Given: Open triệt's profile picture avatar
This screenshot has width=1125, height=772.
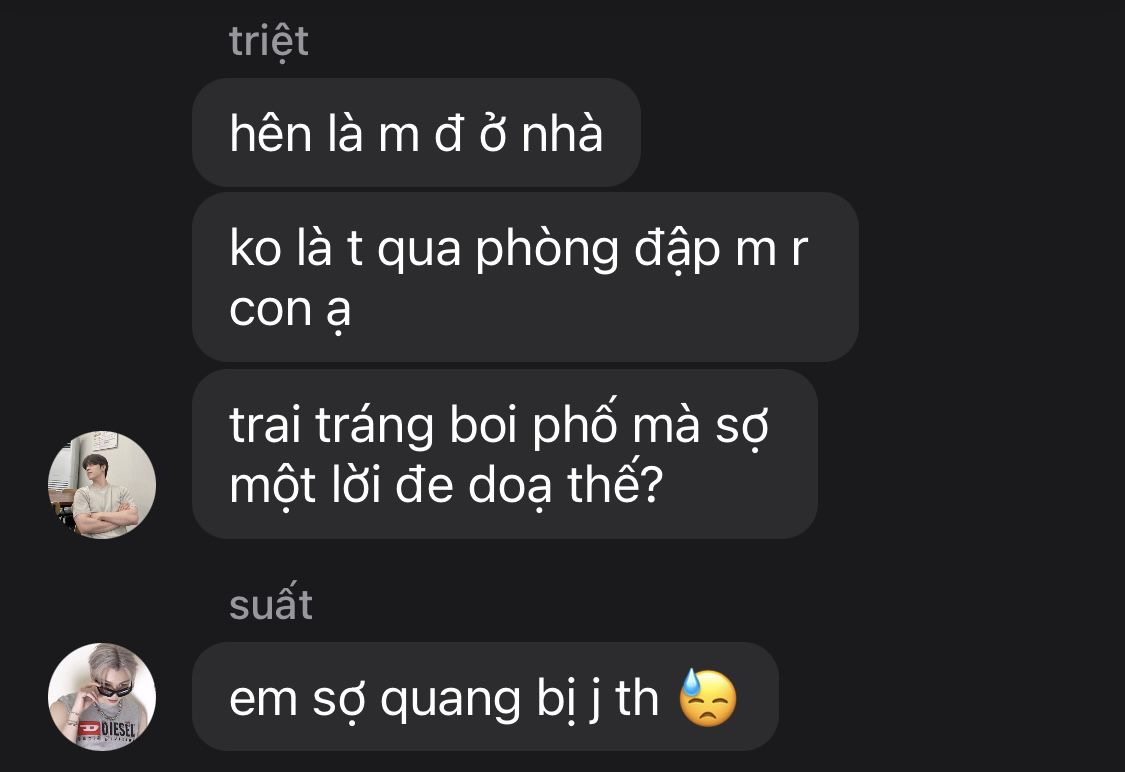Looking at the screenshot, I should pyautogui.click(x=102, y=485).
